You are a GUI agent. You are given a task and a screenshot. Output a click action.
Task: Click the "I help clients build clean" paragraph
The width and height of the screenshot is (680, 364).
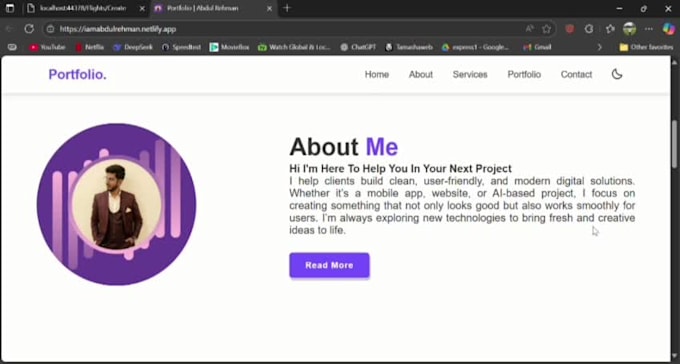(462, 206)
